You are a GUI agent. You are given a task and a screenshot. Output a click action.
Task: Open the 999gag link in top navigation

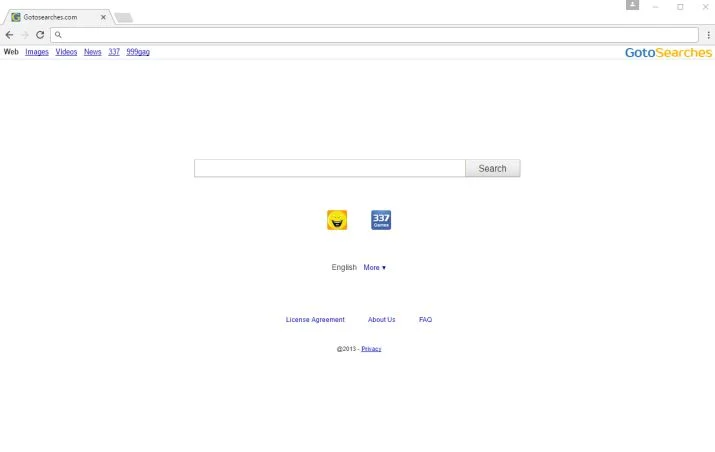(x=138, y=52)
